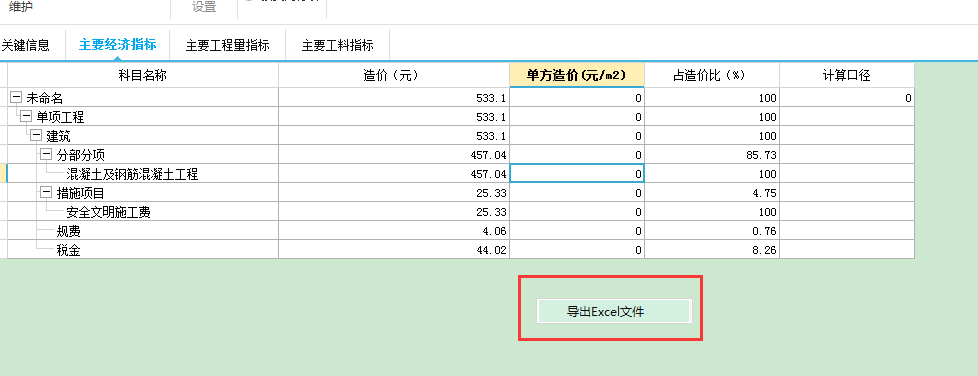978x376 pixels.
Task: Select the 税金 row
Action: point(461,250)
